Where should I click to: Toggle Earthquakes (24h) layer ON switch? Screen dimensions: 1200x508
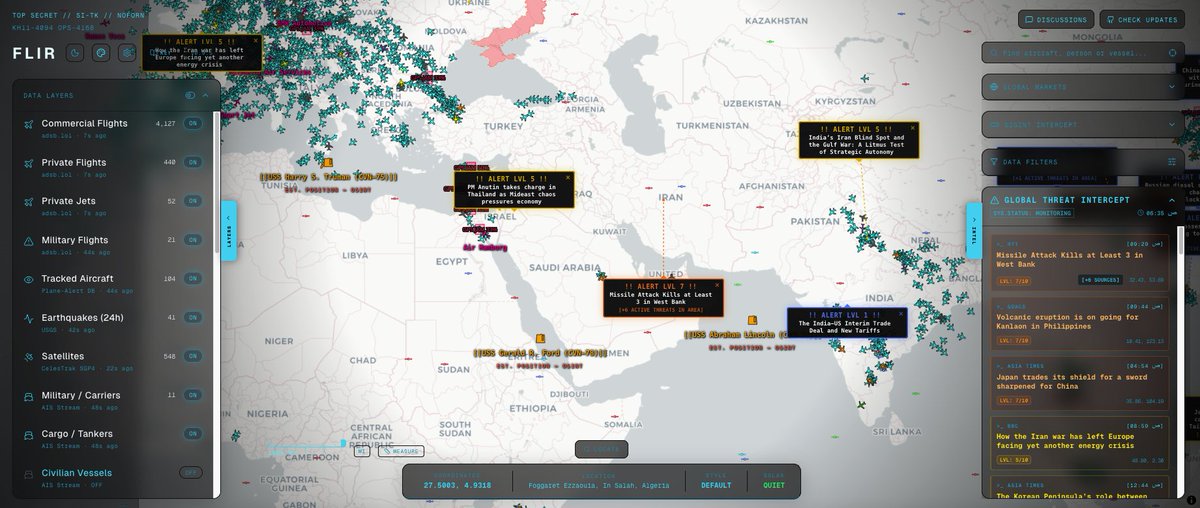pyautogui.click(x=192, y=318)
